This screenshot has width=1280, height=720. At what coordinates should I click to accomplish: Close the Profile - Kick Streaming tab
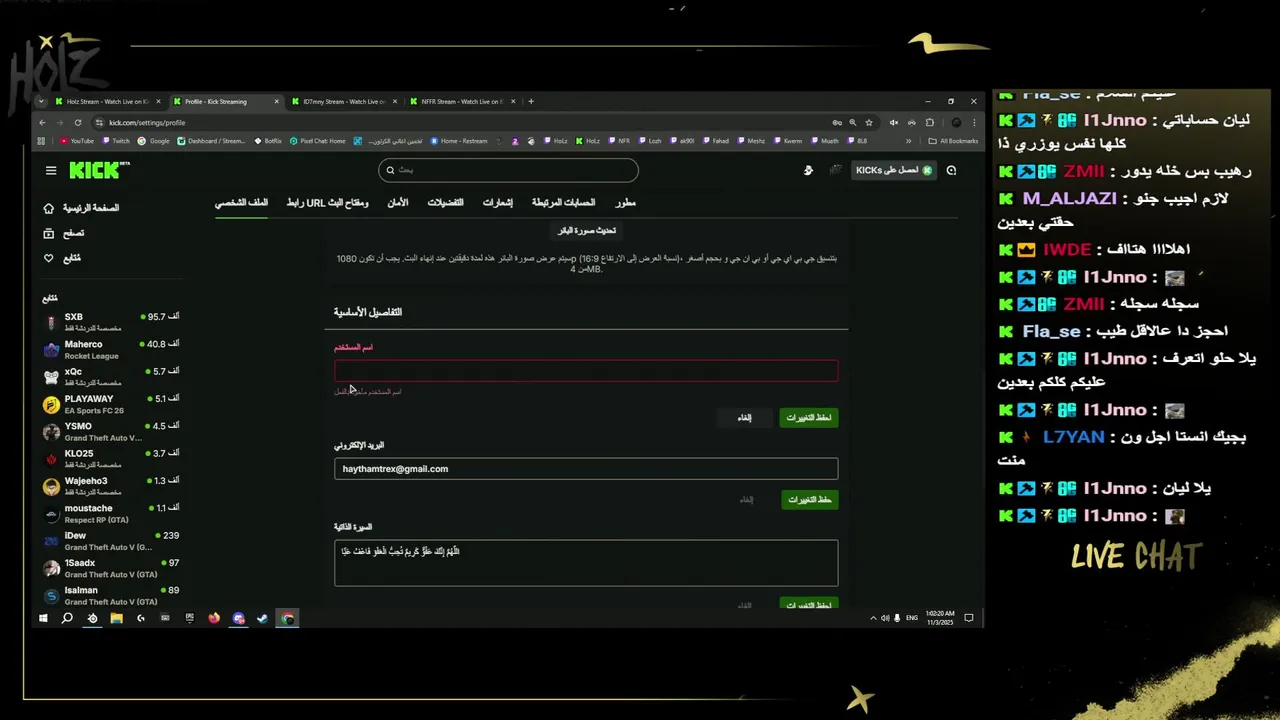click(277, 101)
